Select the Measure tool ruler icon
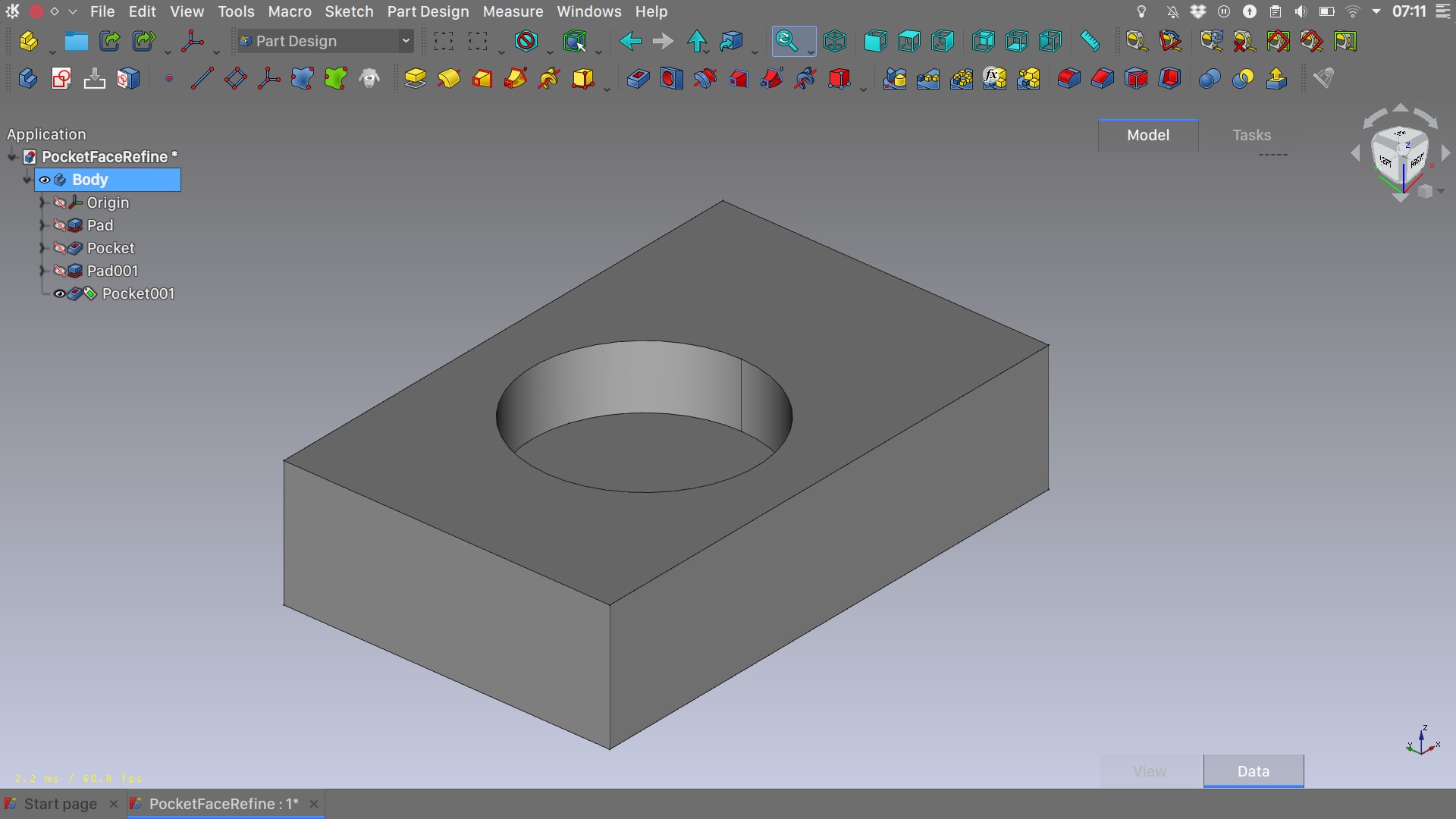This screenshot has height=819, width=1456. (1090, 41)
